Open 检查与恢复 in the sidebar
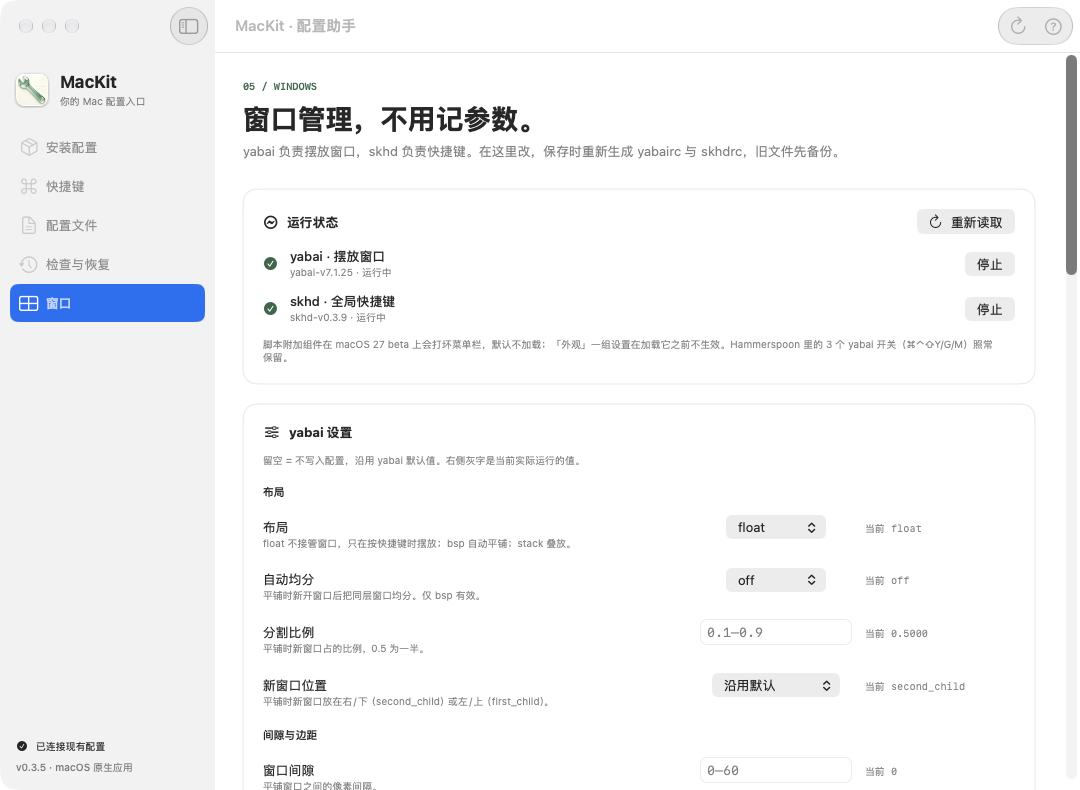This screenshot has width=1080, height=790. point(107,264)
